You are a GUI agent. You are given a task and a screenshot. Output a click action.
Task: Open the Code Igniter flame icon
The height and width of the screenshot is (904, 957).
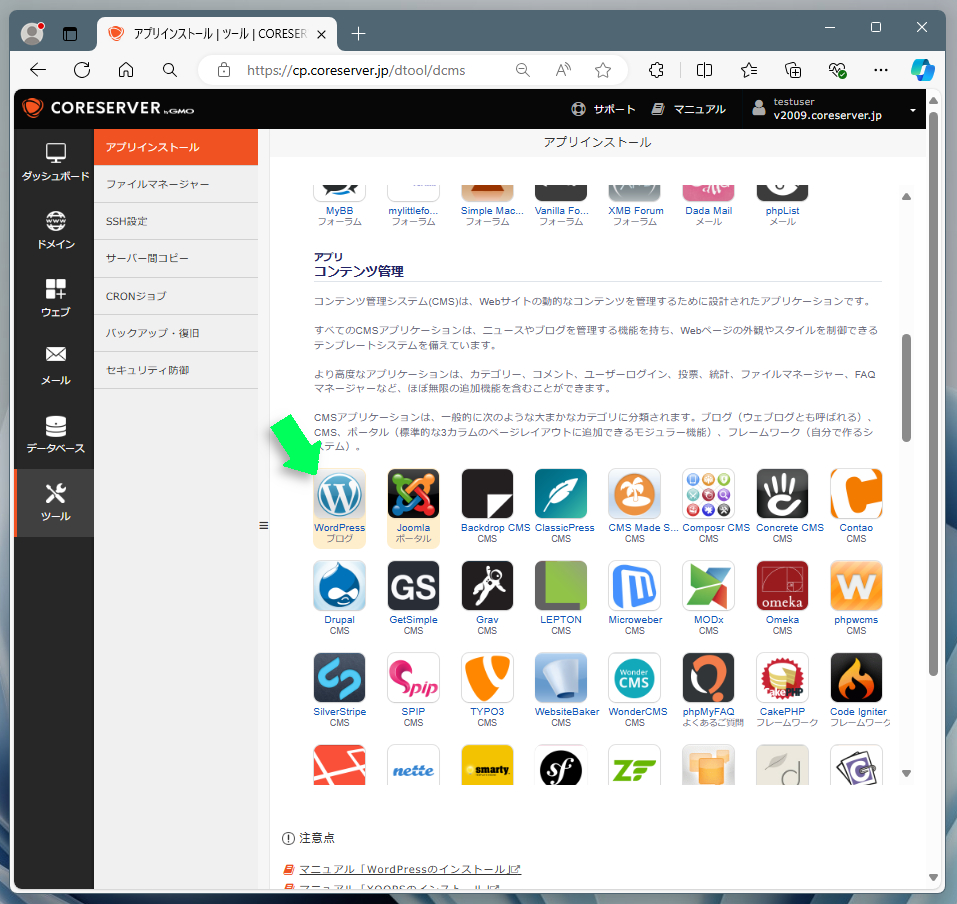point(856,678)
